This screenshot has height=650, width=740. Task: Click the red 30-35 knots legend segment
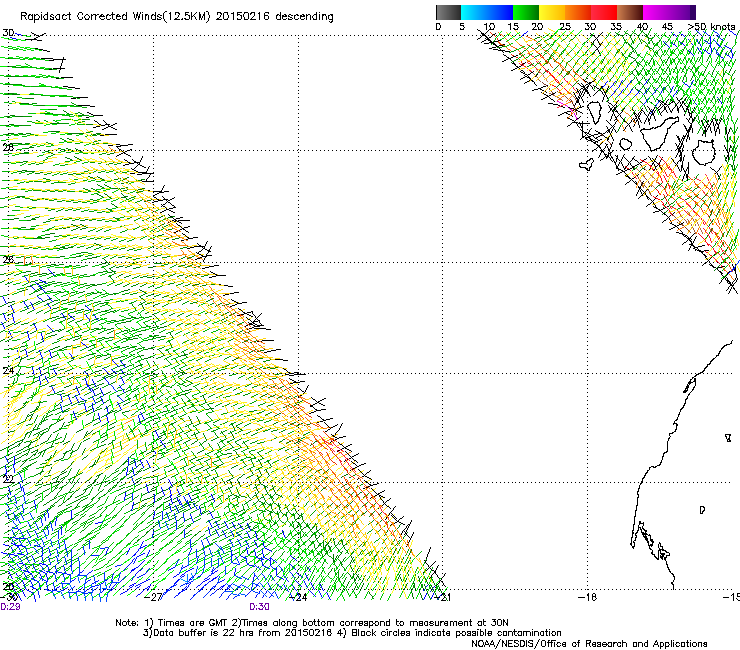click(604, 12)
